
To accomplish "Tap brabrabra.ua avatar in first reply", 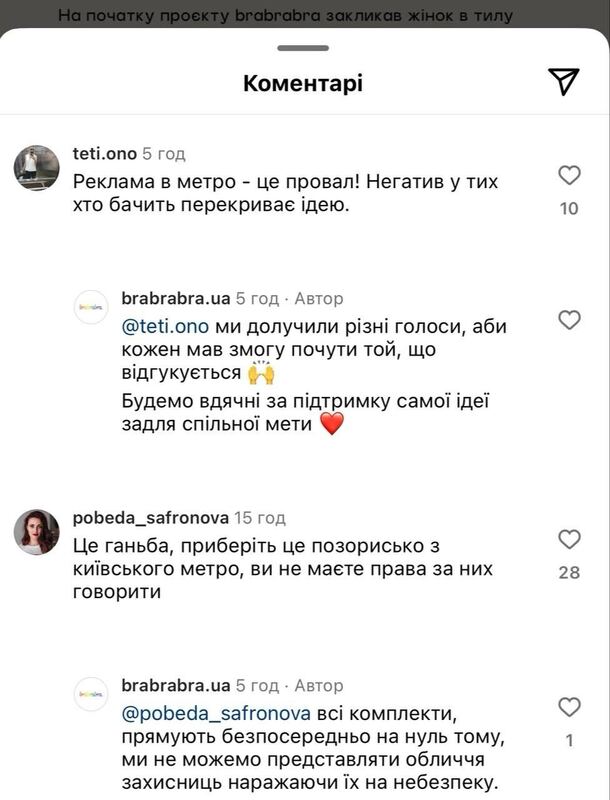I will (x=91, y=308).
